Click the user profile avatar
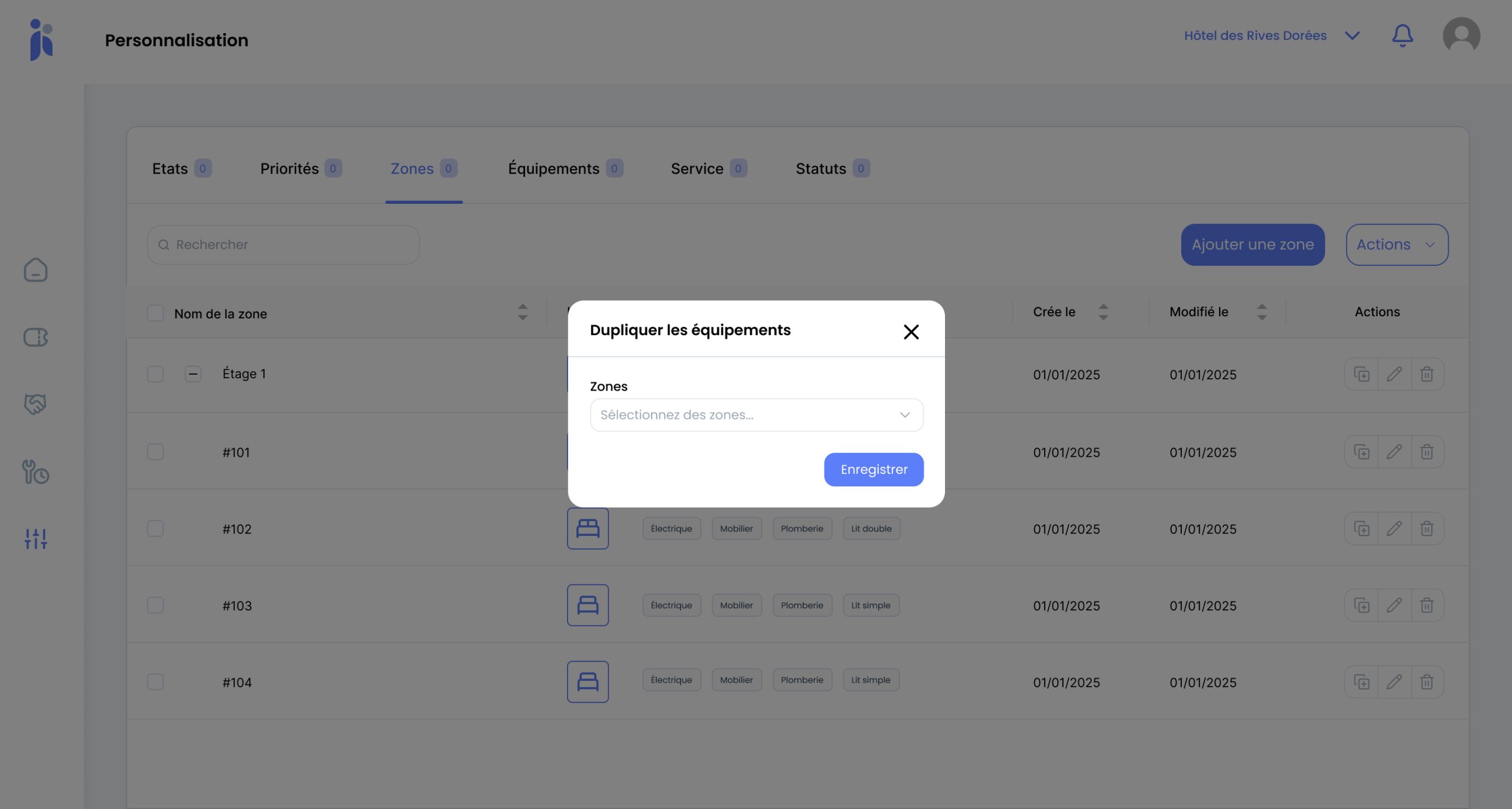The height and width of the screenshot is (809, 1512). pos(1461,35)
